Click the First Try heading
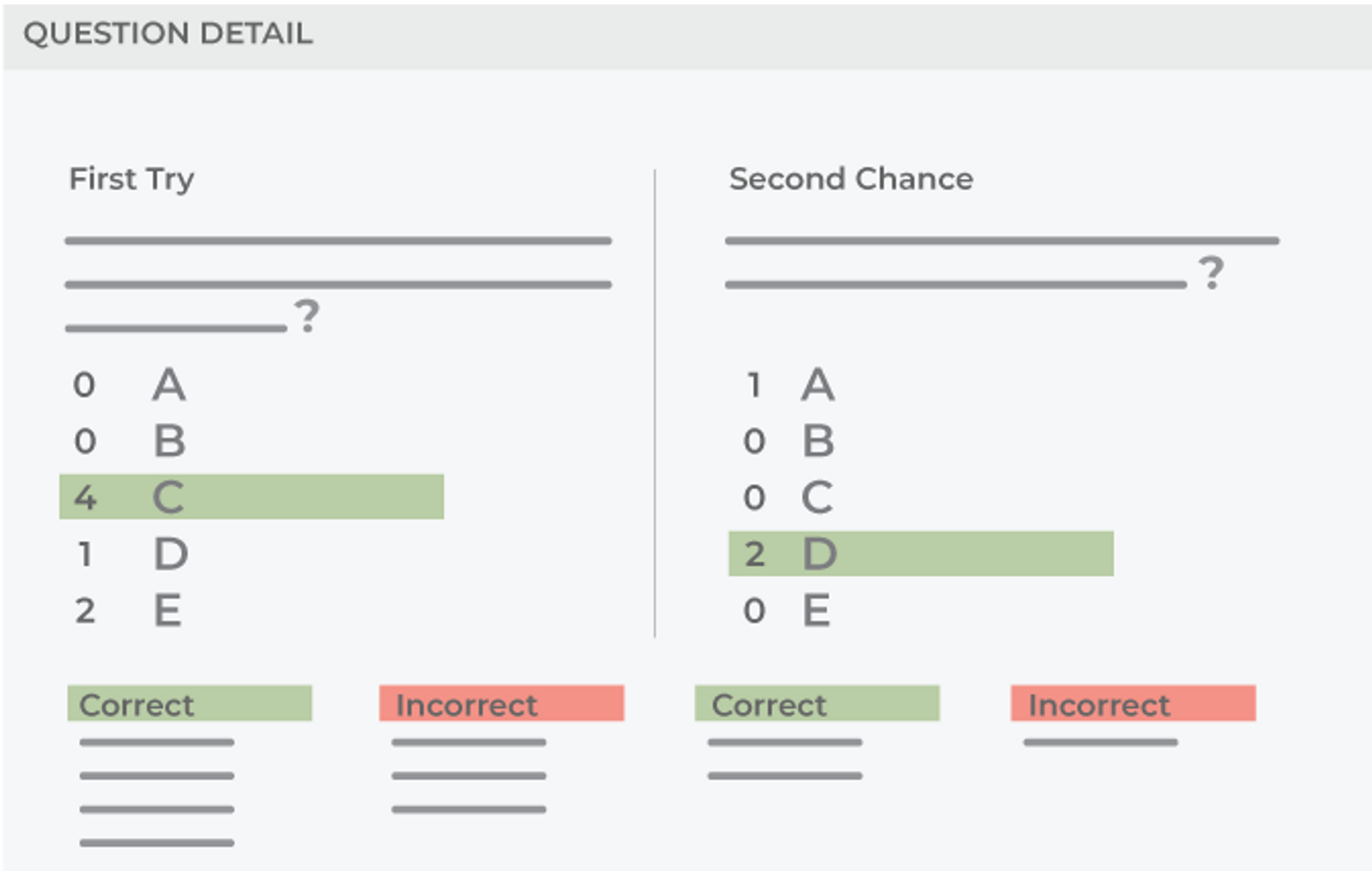 pyautogui.click(x=132, y=179)
